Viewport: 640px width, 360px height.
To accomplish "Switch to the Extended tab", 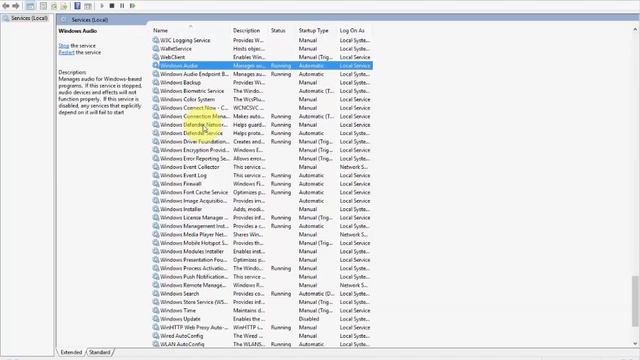I will click(71, 352).
